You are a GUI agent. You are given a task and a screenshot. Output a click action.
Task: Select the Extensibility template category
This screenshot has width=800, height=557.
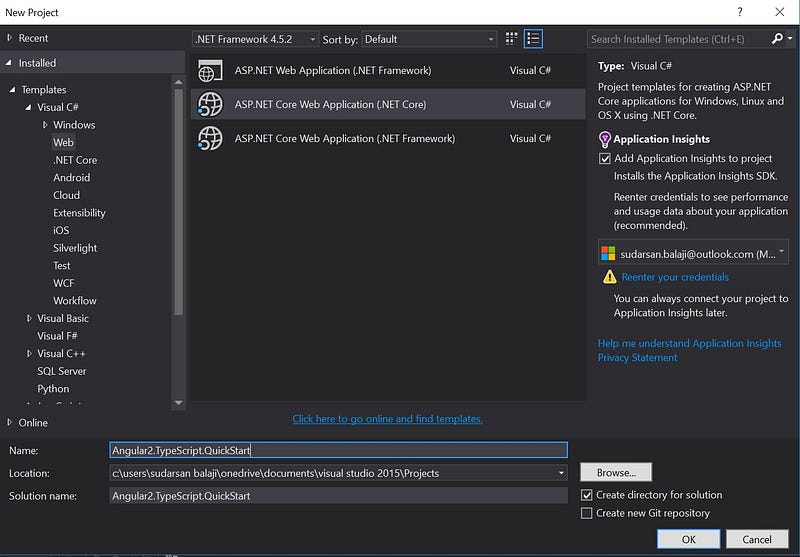click(x=79, y=213)
